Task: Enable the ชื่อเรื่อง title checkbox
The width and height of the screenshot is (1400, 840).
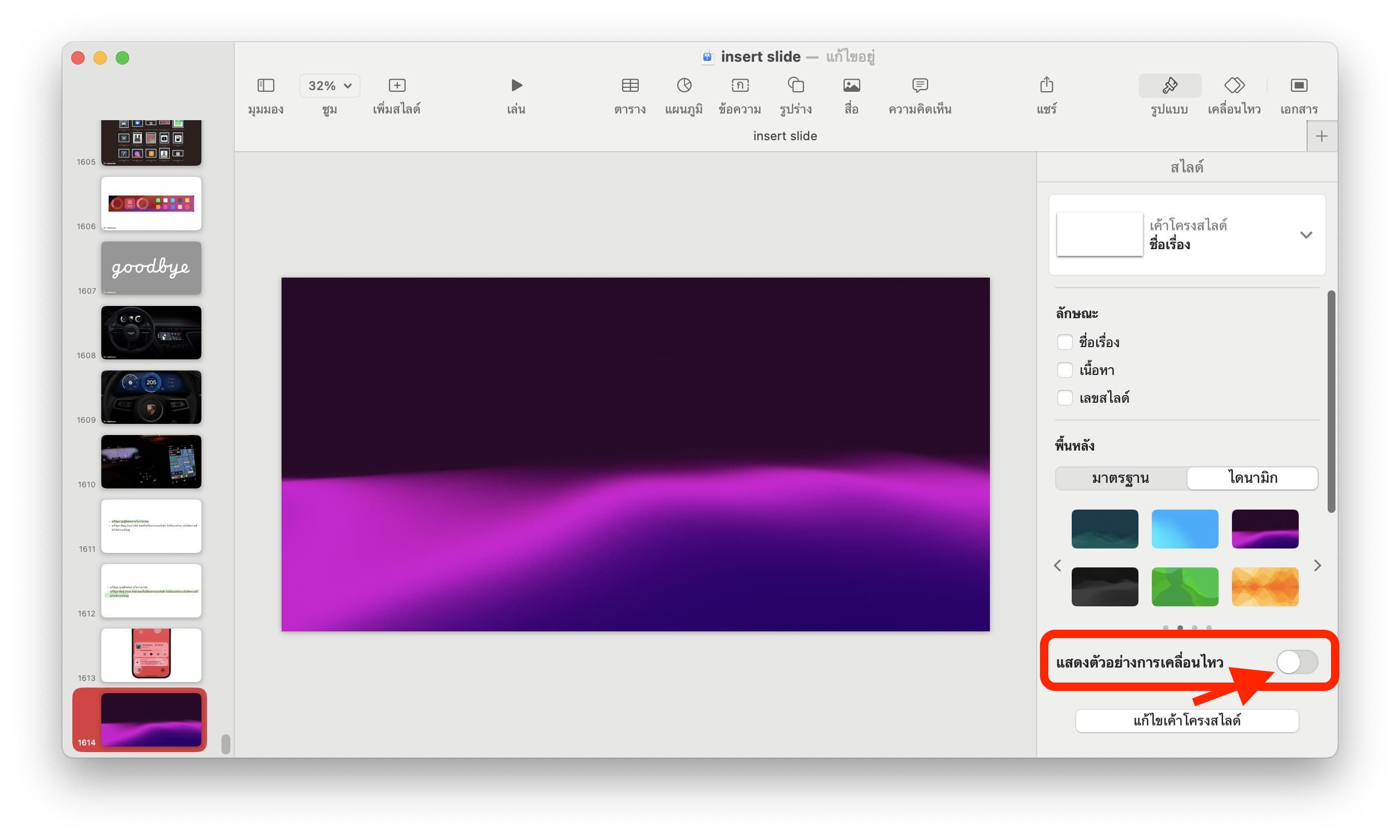Action: (1064, 343)
